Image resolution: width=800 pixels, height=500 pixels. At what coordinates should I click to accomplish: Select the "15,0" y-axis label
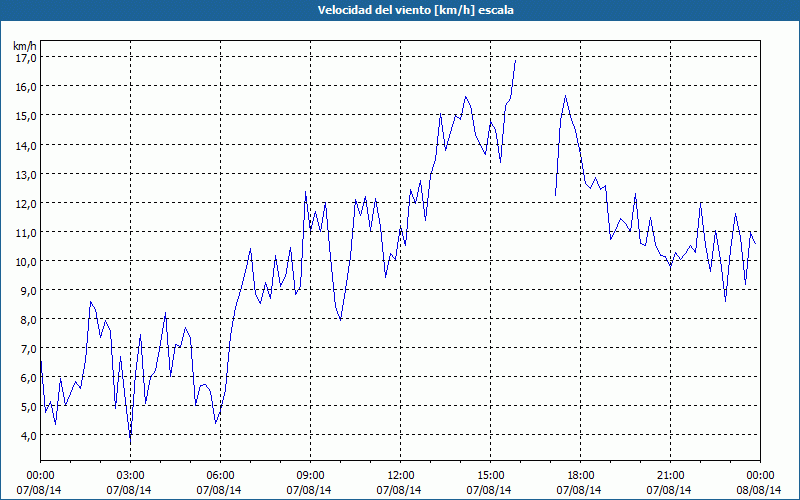26,116
